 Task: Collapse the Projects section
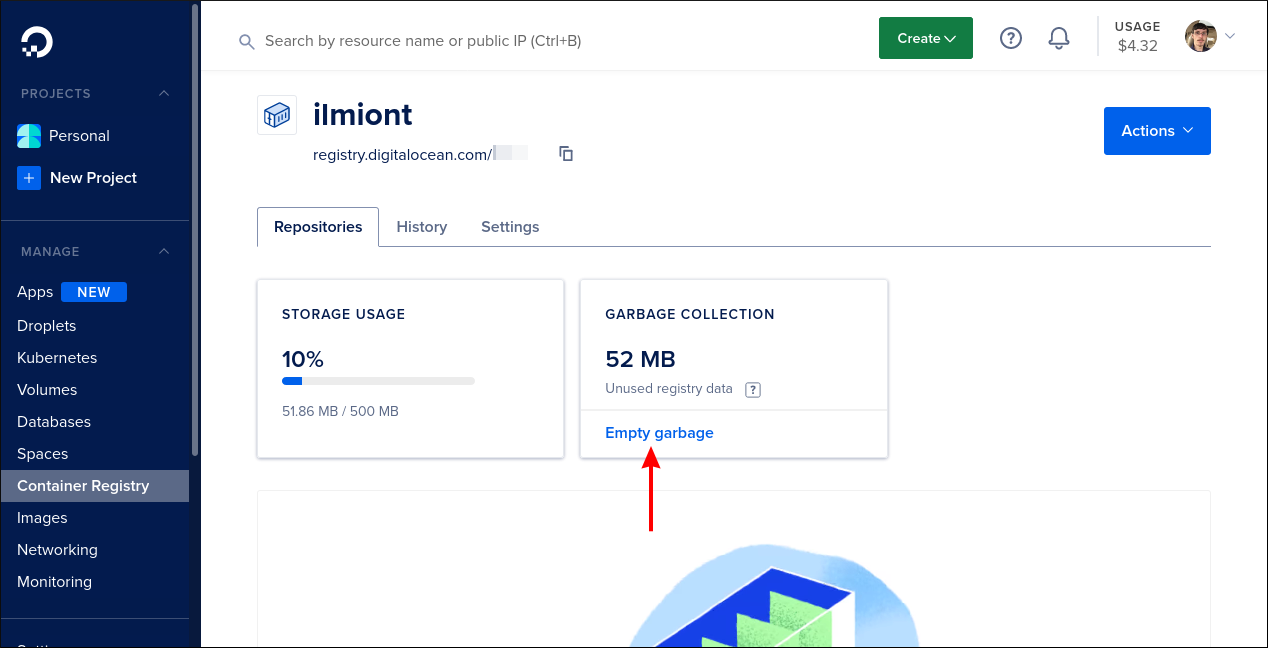click(164, 94)
